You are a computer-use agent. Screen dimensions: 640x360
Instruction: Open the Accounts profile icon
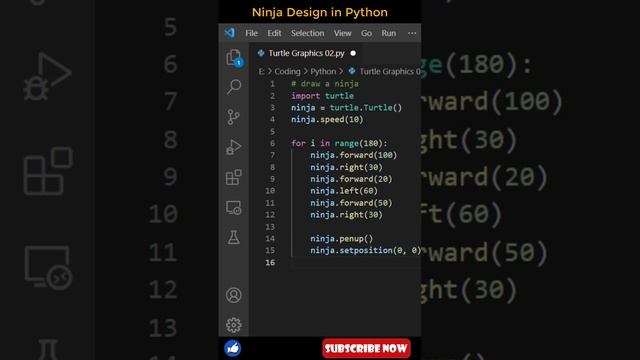[234, 295]
